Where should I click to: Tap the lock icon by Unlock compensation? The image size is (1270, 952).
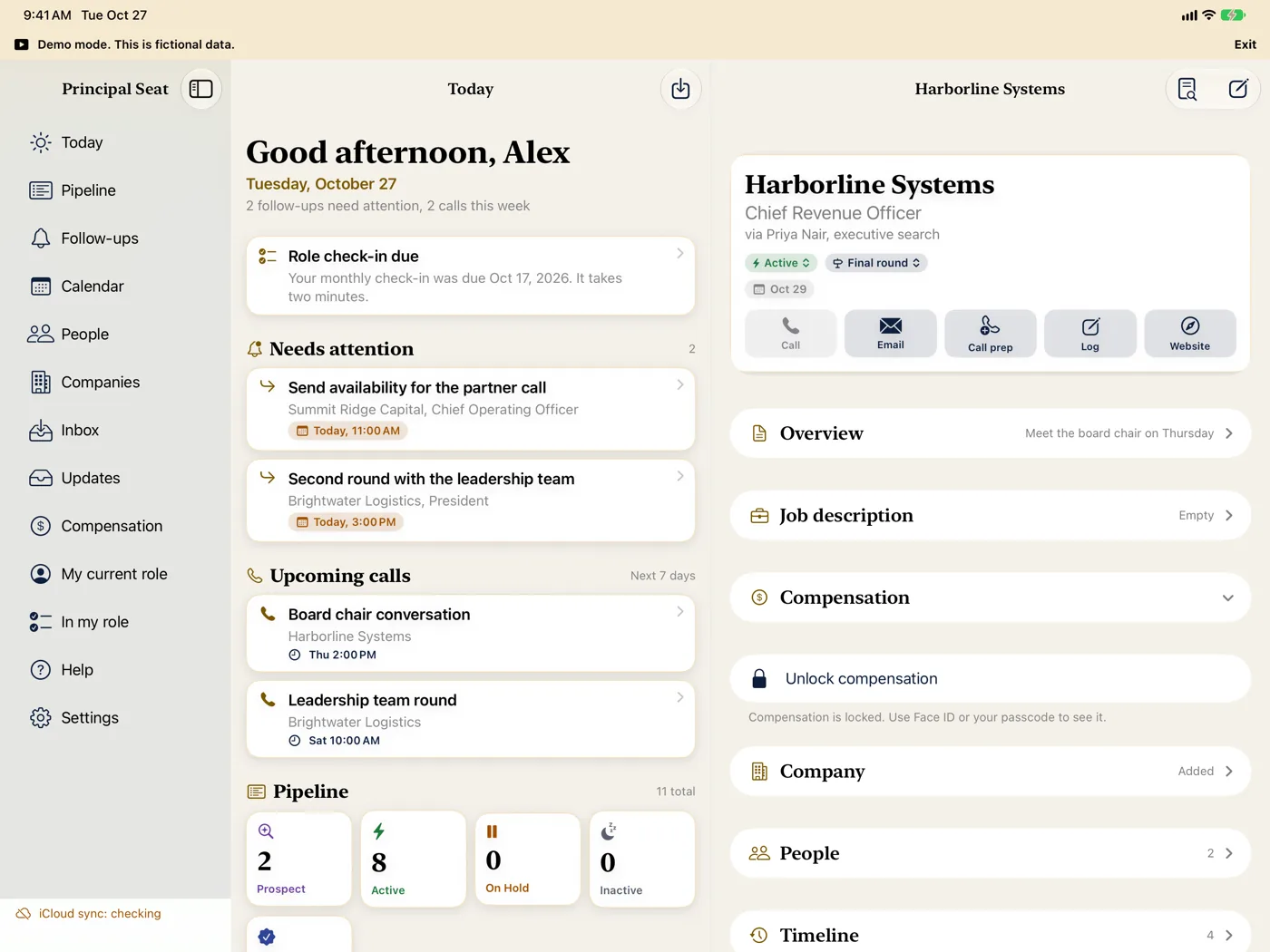[x=760, y=679]
